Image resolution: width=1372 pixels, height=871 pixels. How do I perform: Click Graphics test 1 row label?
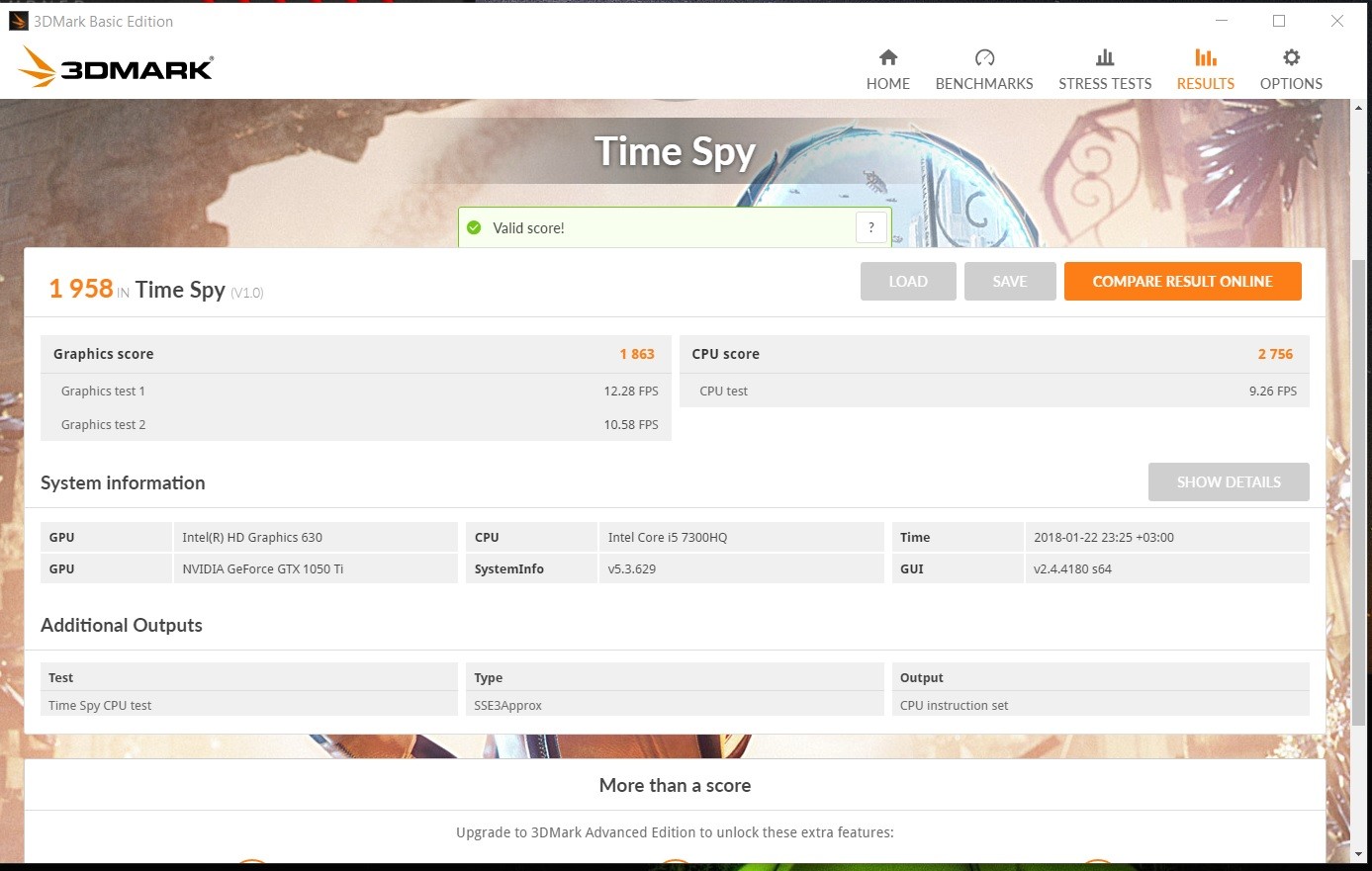[x=103, y=392]
